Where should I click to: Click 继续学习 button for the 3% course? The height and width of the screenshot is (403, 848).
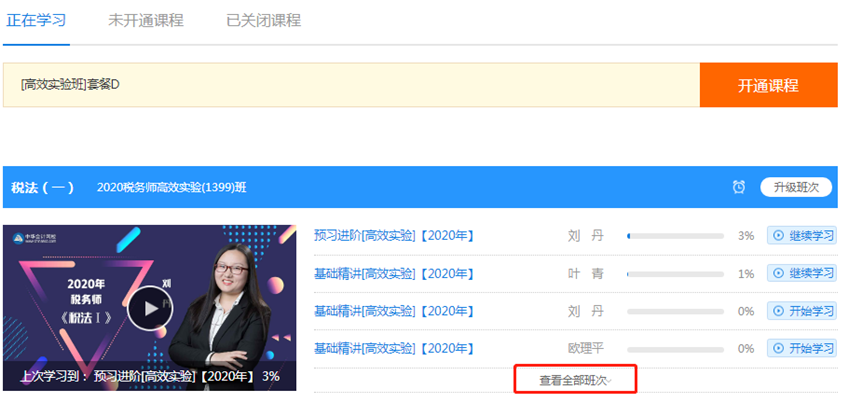801,236
